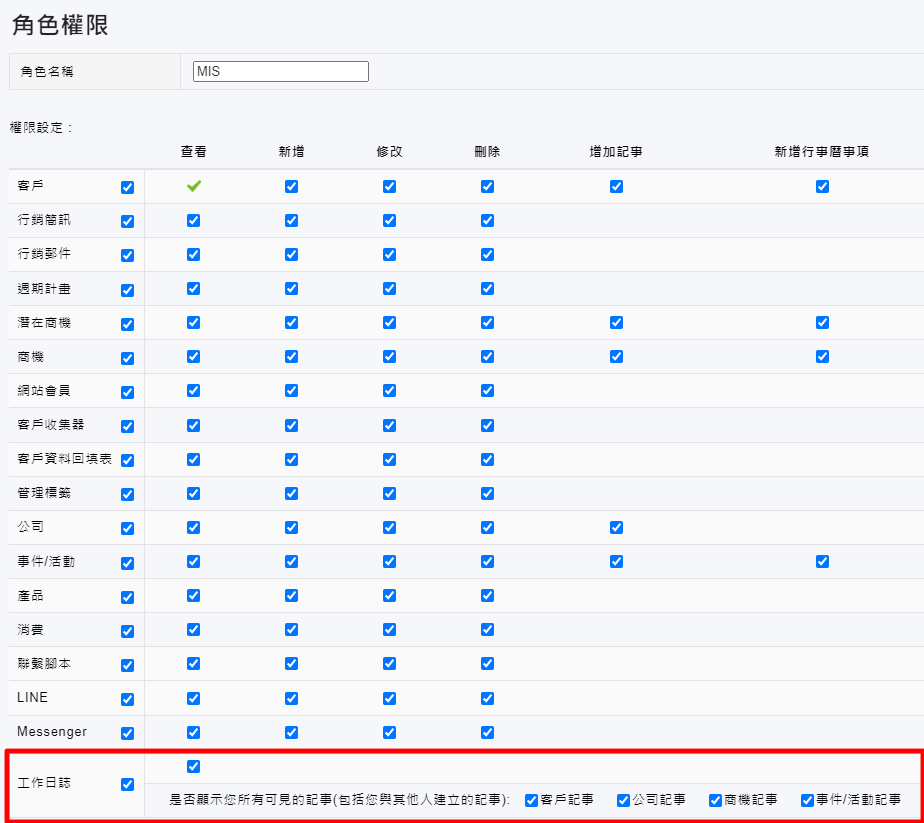Toggle Messenger row 刪除 checkbox
Image resolution: width=924 pixels, height=823 pixels.
(487, 732)
